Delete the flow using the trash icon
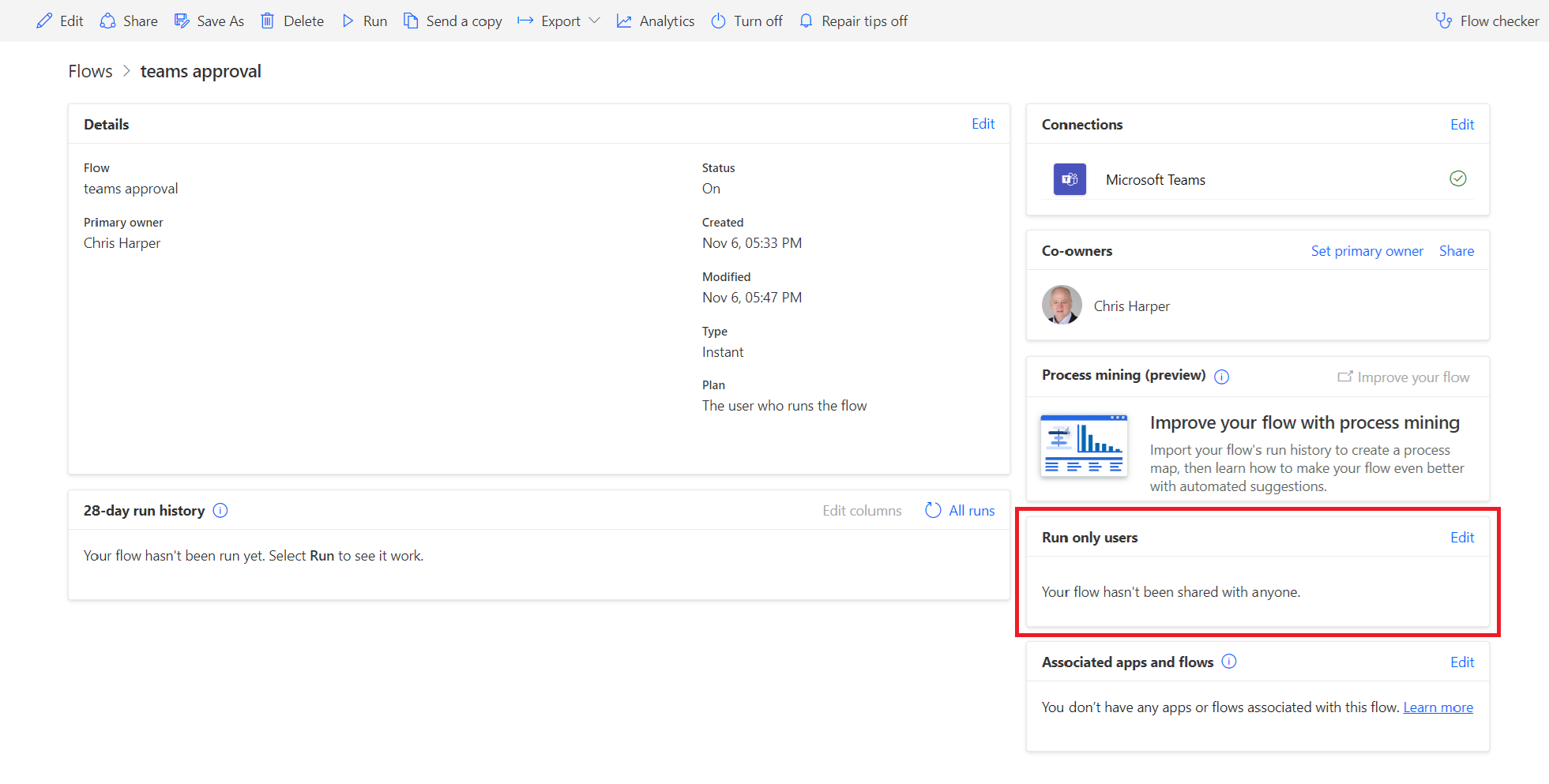The image size is (1549, 784). (268, 21)
